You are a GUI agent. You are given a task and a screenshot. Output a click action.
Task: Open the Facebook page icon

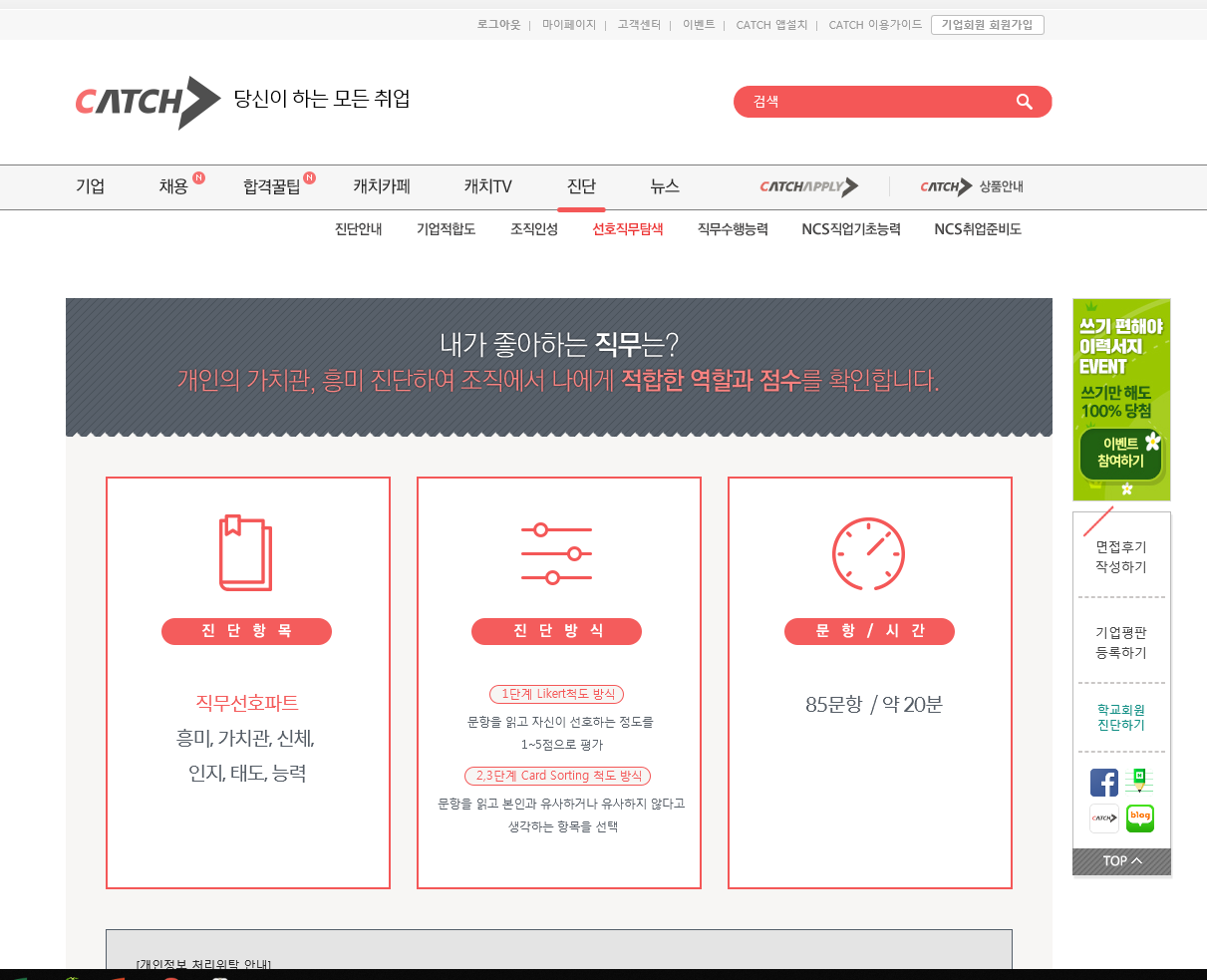[1103, 783]
